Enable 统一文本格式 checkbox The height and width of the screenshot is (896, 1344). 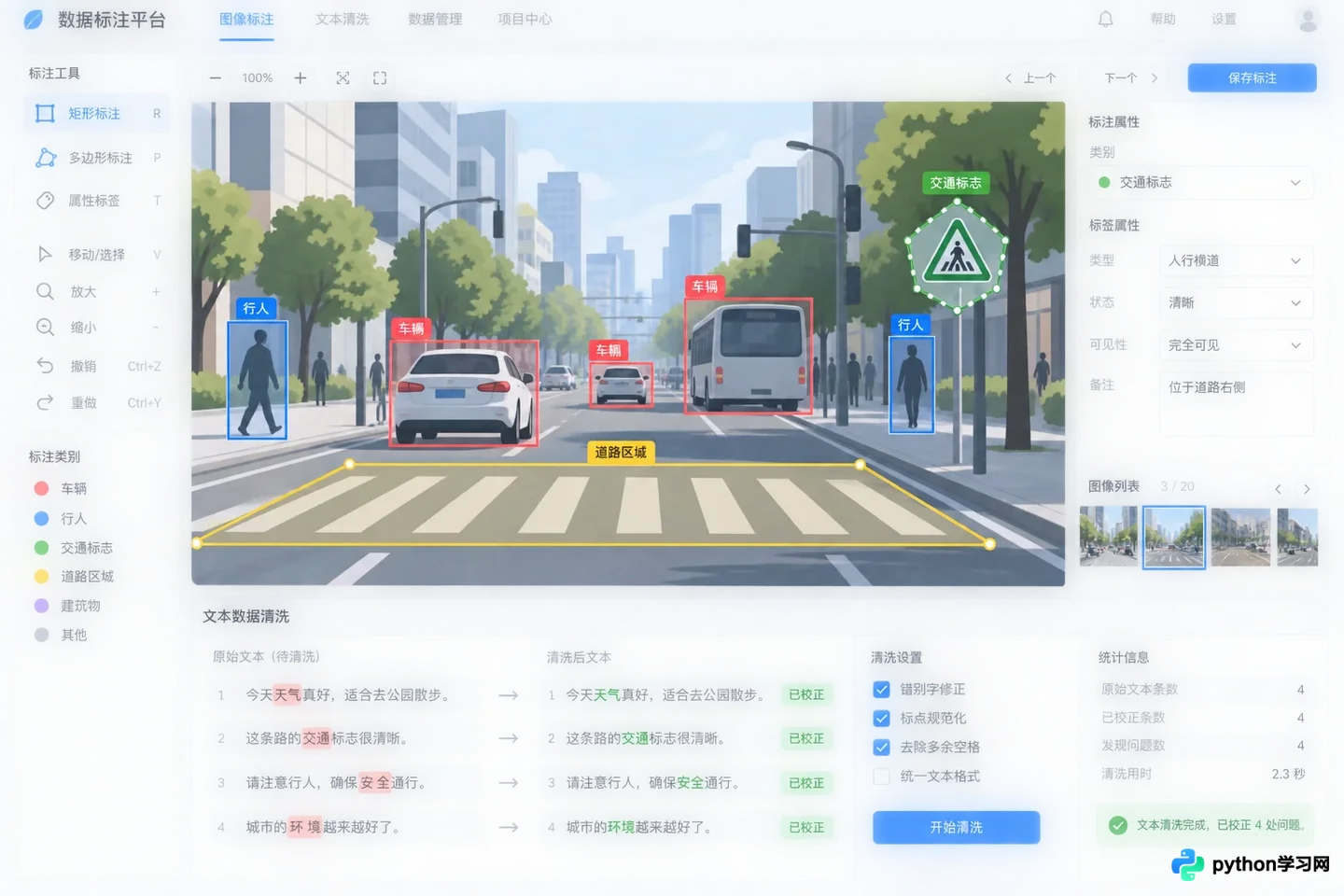click(881, 777)
